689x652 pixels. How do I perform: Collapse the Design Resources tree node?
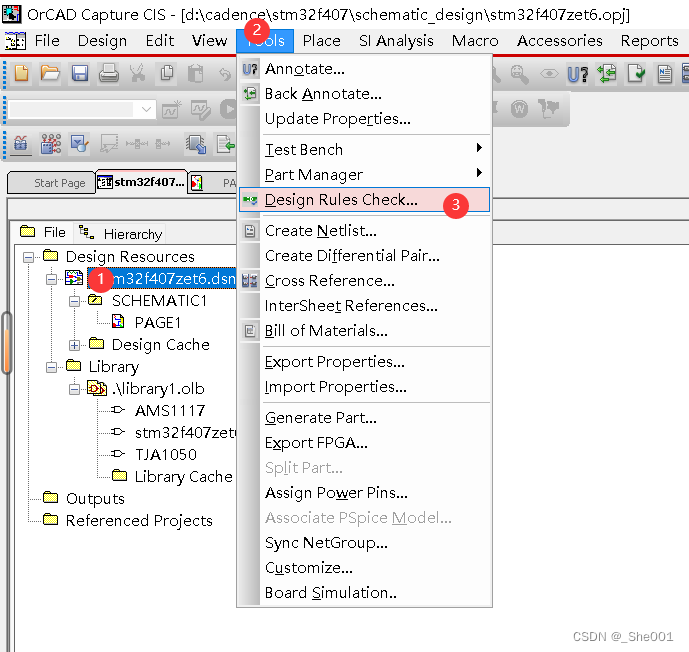point(28,257)
